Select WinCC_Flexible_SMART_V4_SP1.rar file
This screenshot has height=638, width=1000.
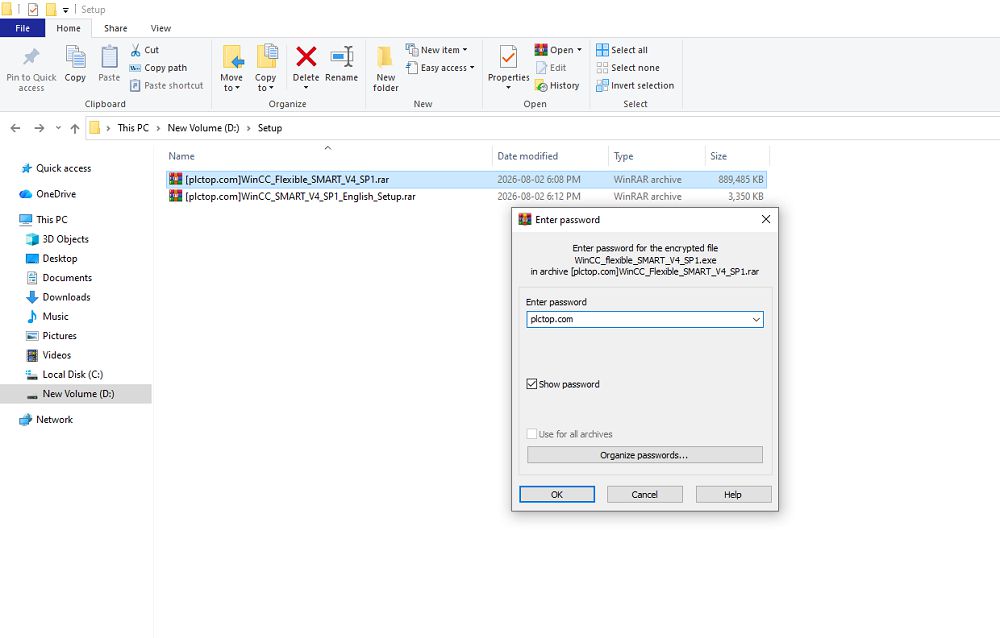466,180
